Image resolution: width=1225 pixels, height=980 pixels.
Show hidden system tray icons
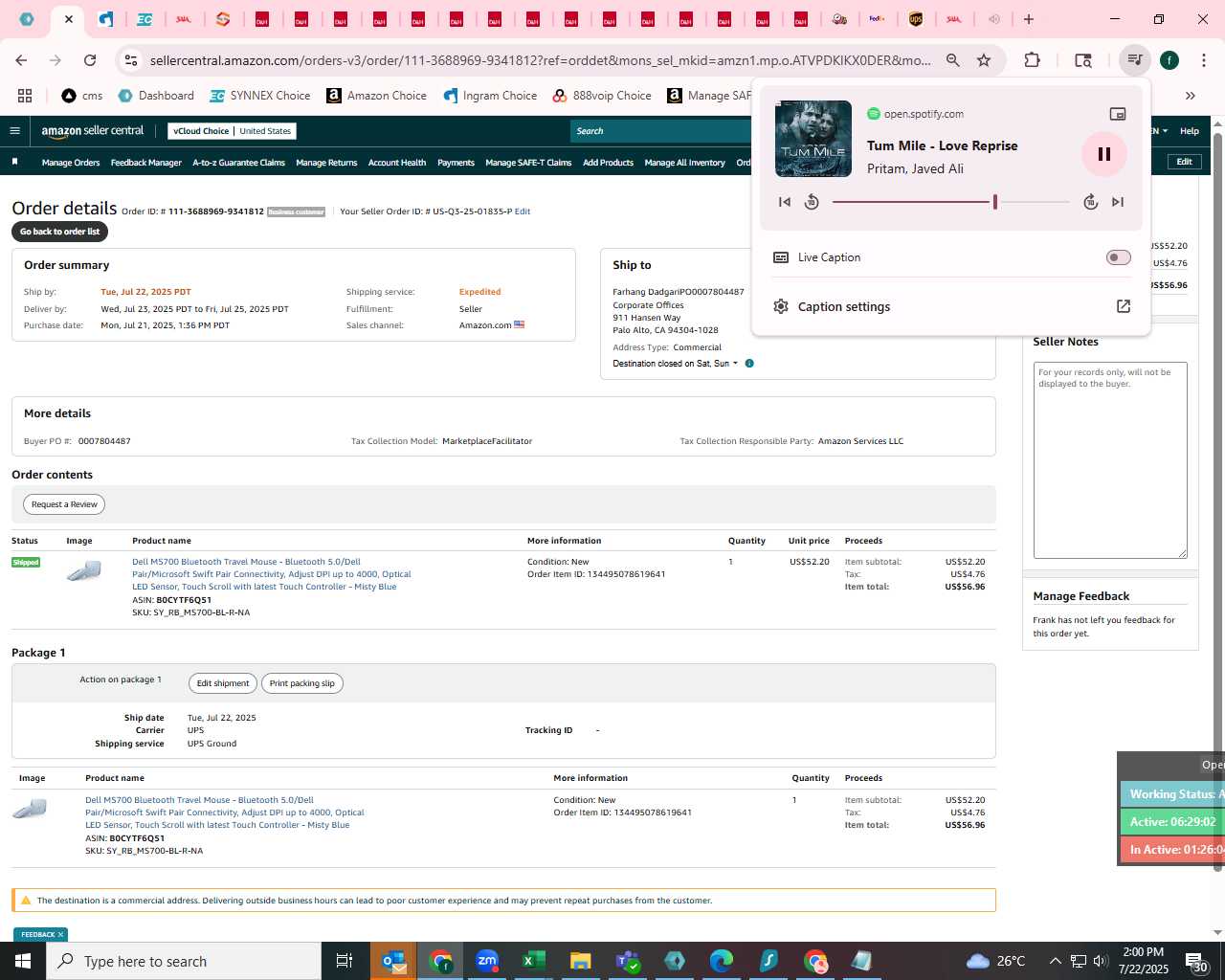pyautogui.click(x=1055, y=961)
